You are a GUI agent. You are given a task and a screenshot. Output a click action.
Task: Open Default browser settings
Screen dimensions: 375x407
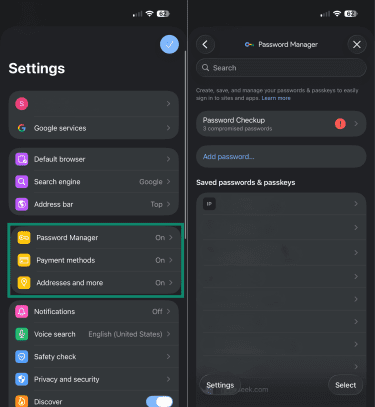pyautogui.click(x=94, y=159)
